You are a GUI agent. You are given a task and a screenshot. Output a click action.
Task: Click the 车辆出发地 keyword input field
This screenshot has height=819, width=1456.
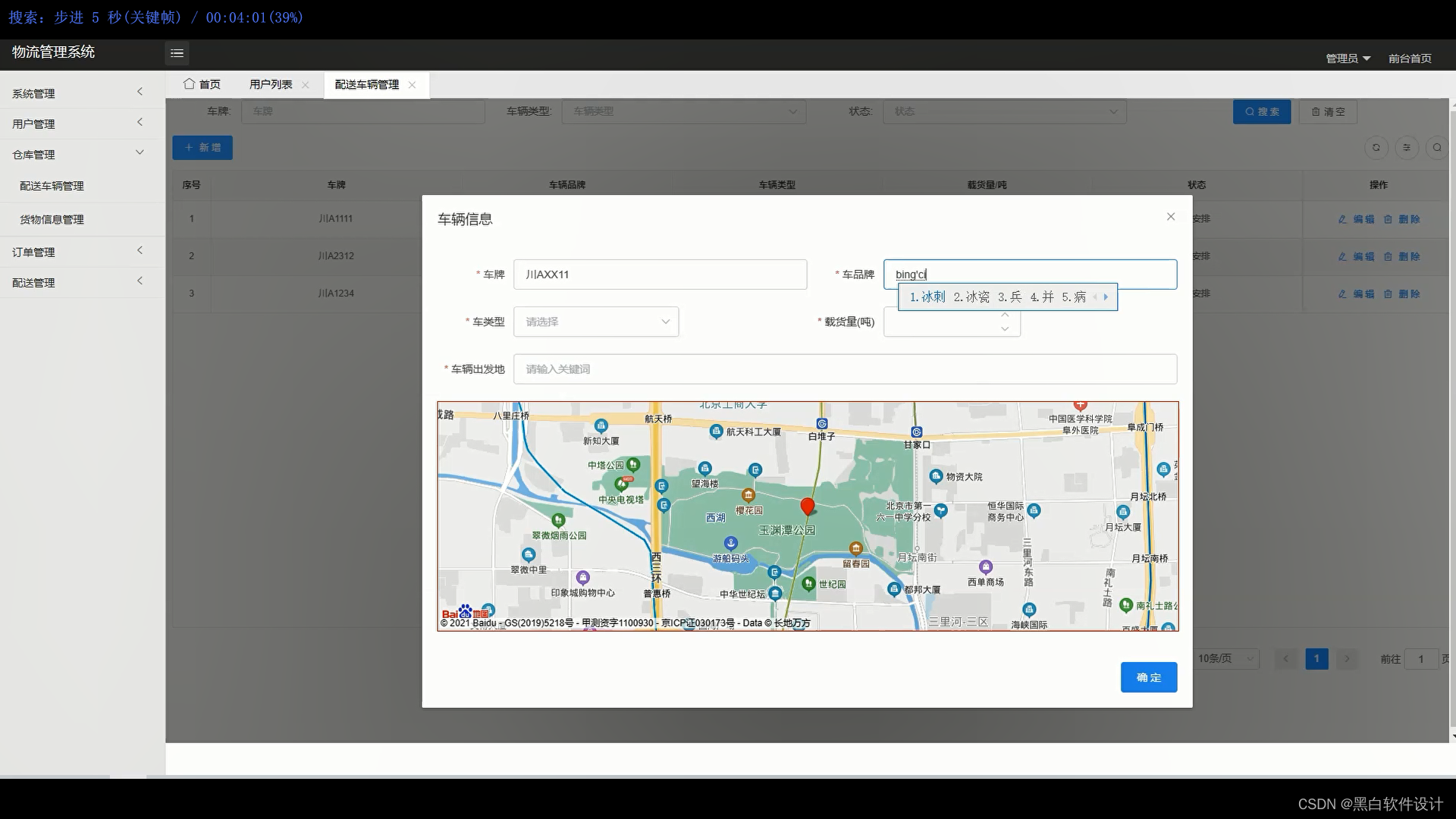tap(845, 369)
